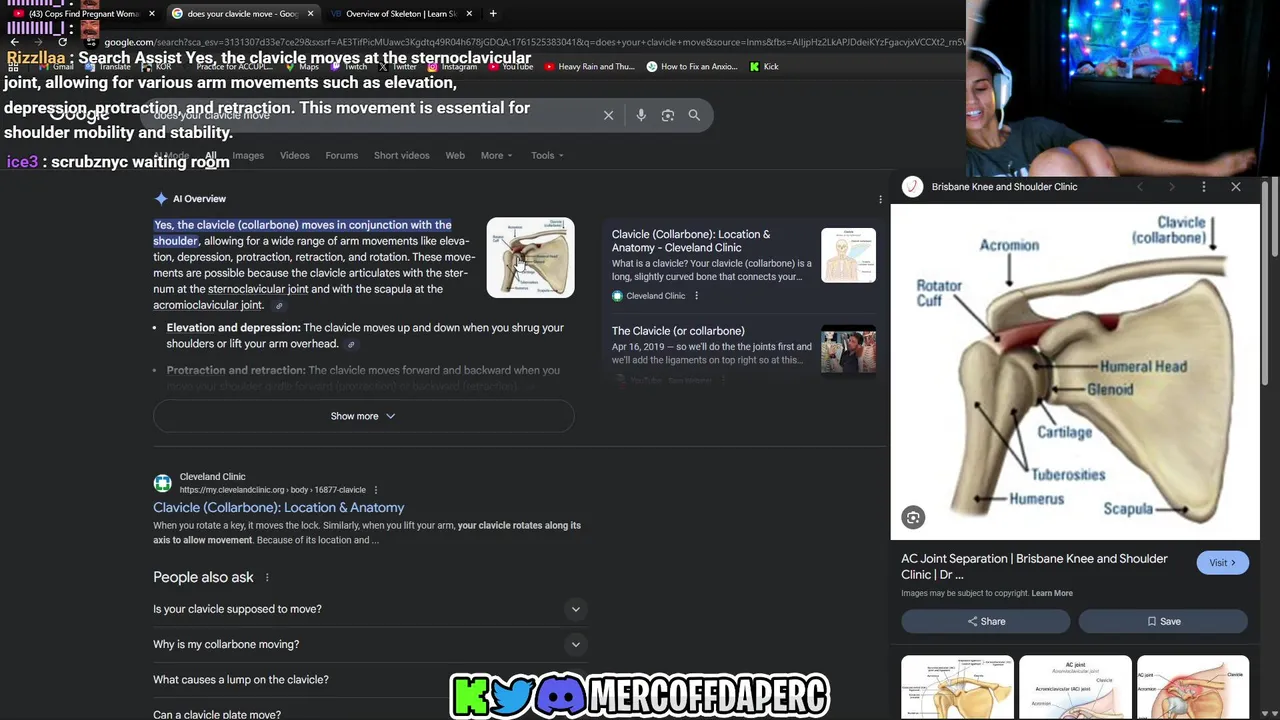1280x720 pixels.
Task: Switch to Images search tab
Action: (248, 155)
